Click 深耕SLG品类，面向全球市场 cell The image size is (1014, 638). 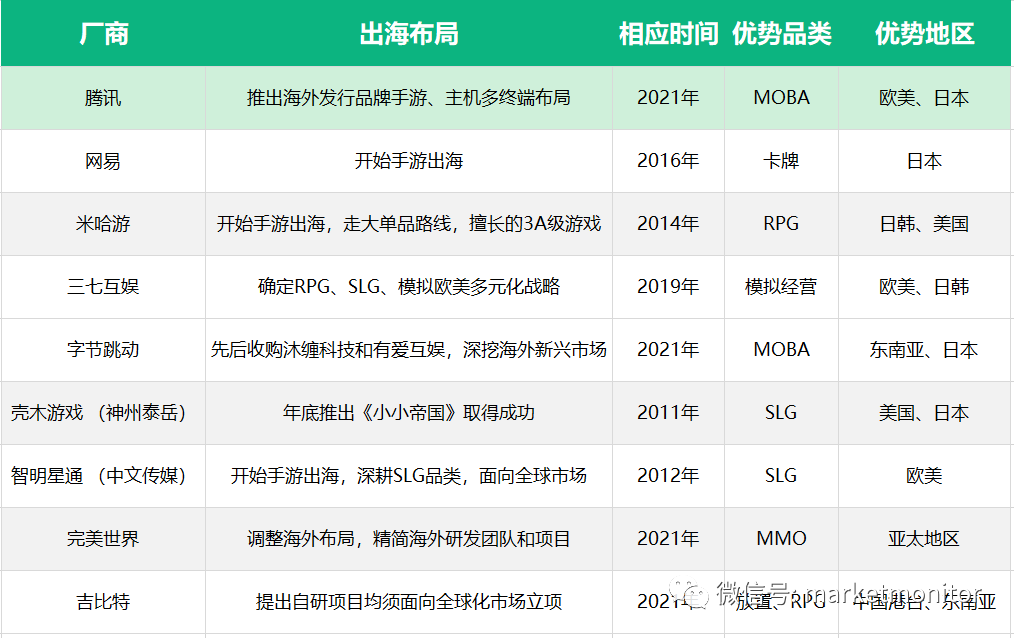point(409,476)
